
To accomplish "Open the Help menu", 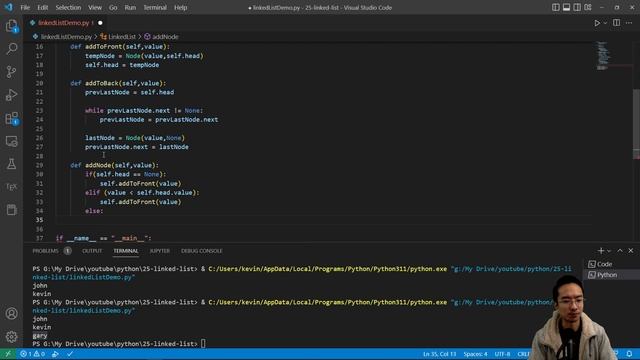I will click(x=180, y=7).
